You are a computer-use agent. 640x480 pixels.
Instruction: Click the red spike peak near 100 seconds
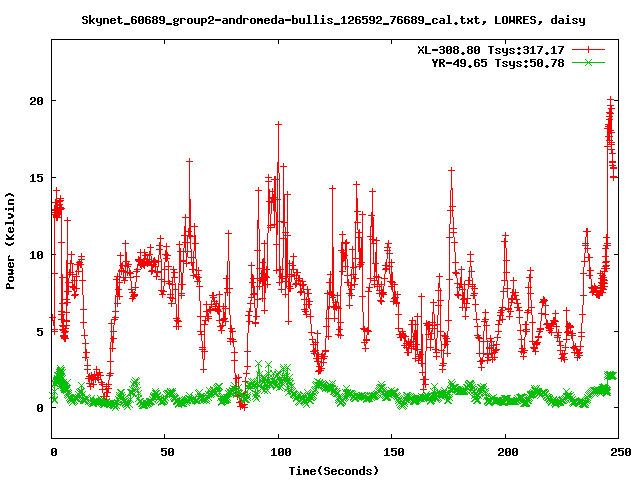point(279,124)
